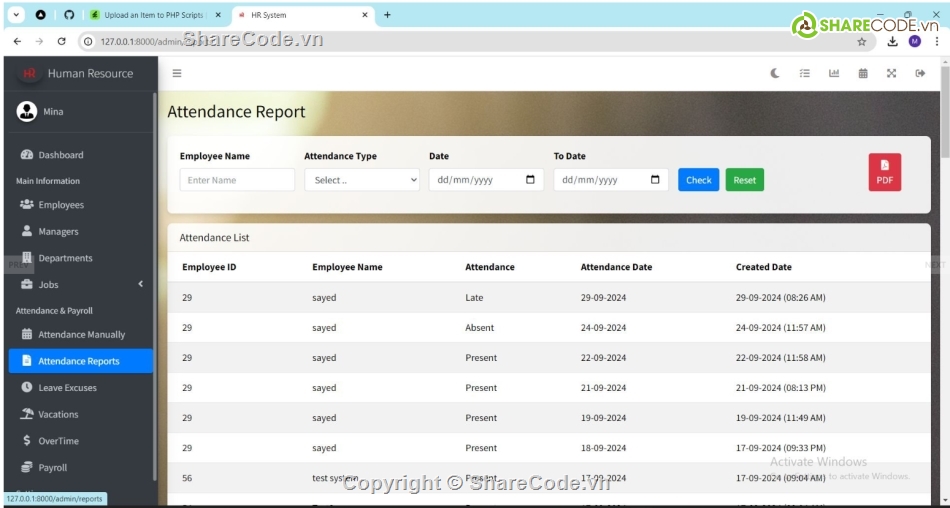This screenshot has height=508, width=950.
Task: Click the test system employee name
Action: [335, 478]
